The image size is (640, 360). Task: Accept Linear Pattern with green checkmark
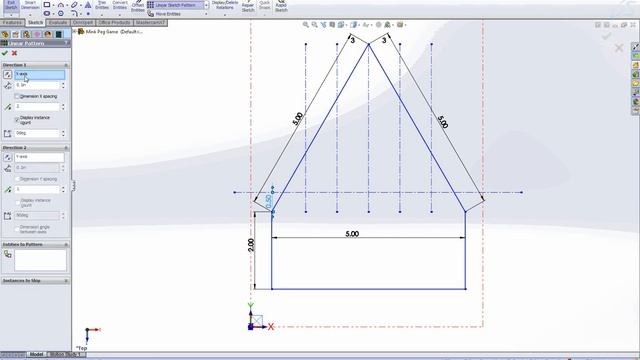(5, 53)
